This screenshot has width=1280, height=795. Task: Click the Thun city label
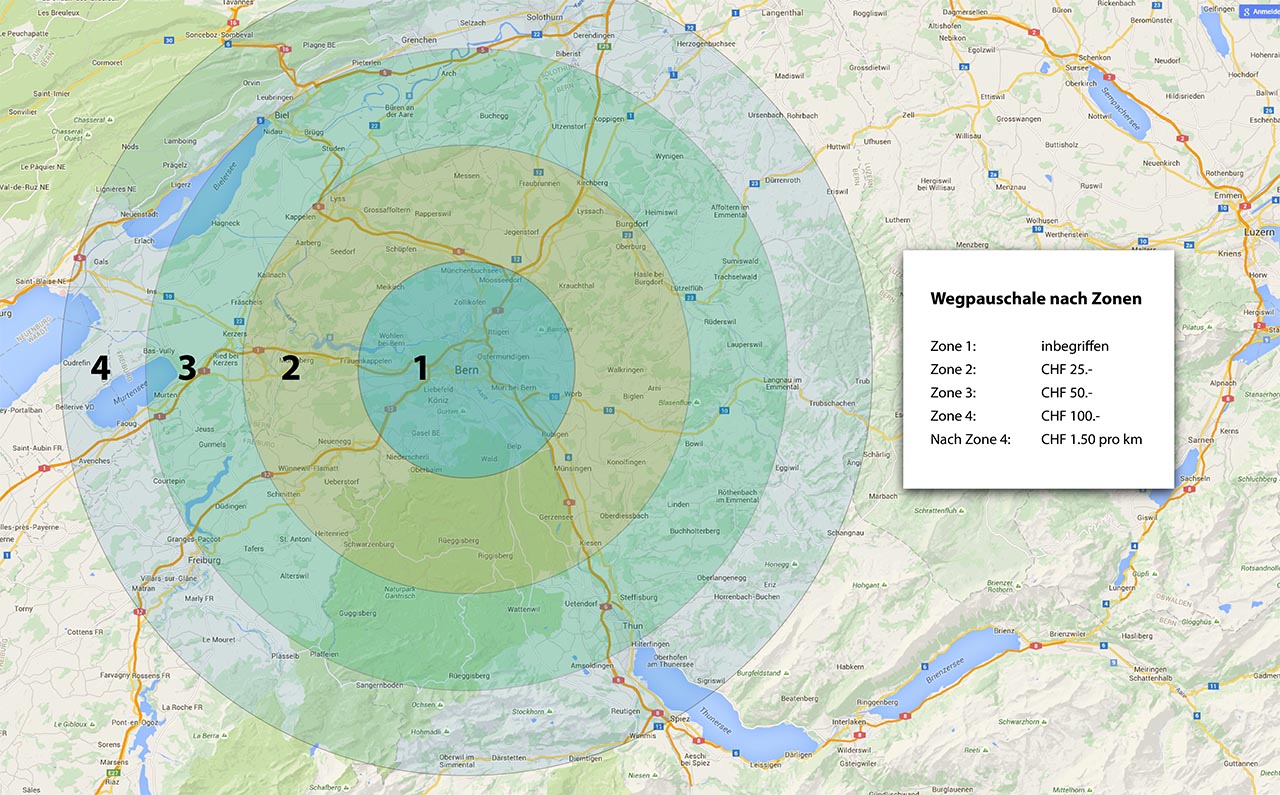point(632,625)
